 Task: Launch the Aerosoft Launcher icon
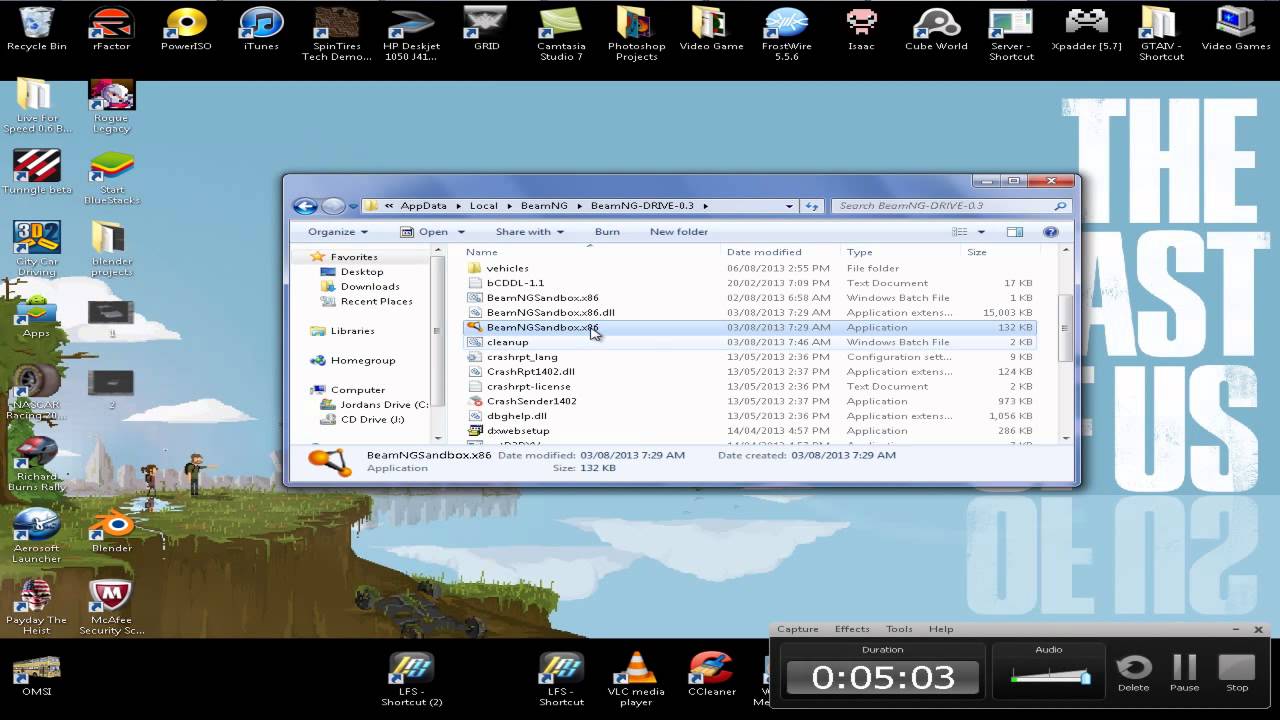[37, 535]
